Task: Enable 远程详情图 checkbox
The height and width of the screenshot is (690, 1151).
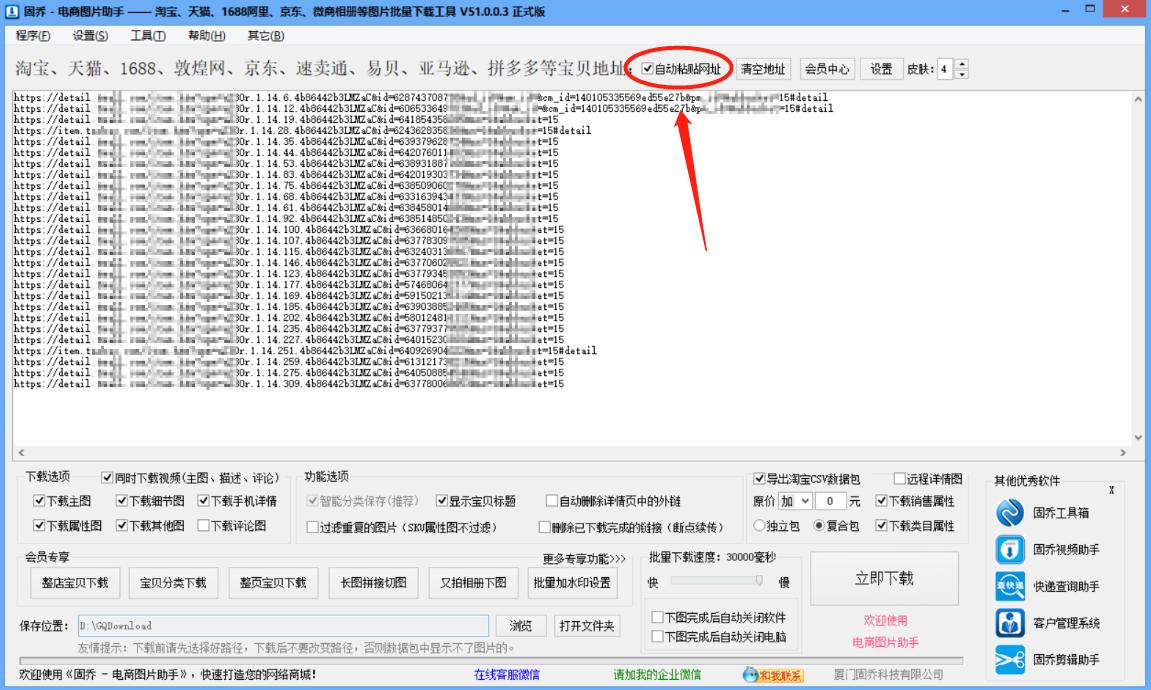Action: 899,479
